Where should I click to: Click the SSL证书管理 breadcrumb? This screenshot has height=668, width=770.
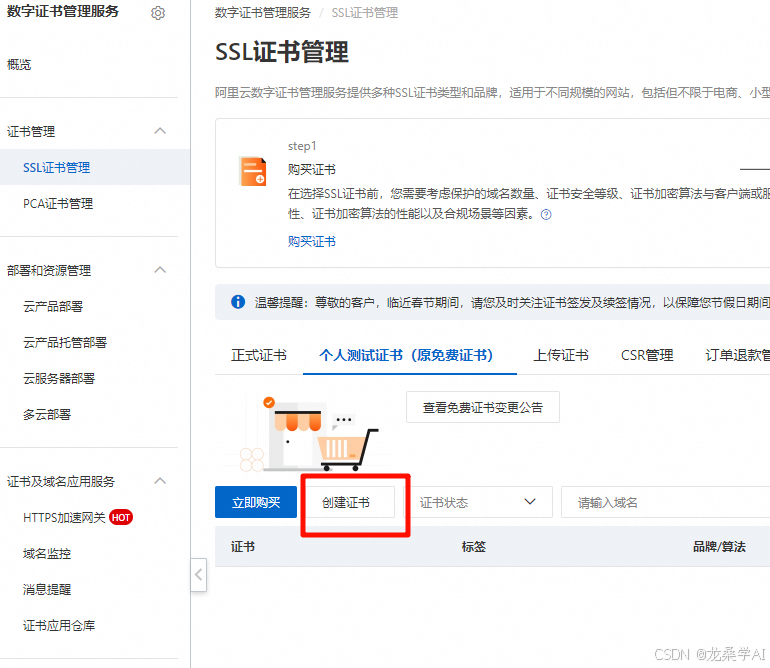tap(365, 13)
